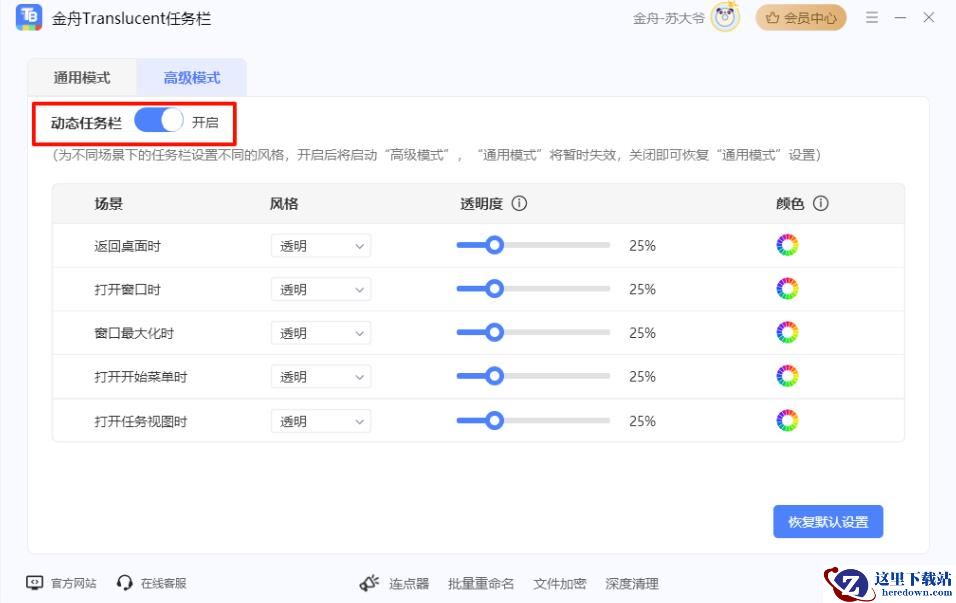Screen dimensions: 956x603
Task: Open the 深度清理 tool link
Action: [632, 583]
